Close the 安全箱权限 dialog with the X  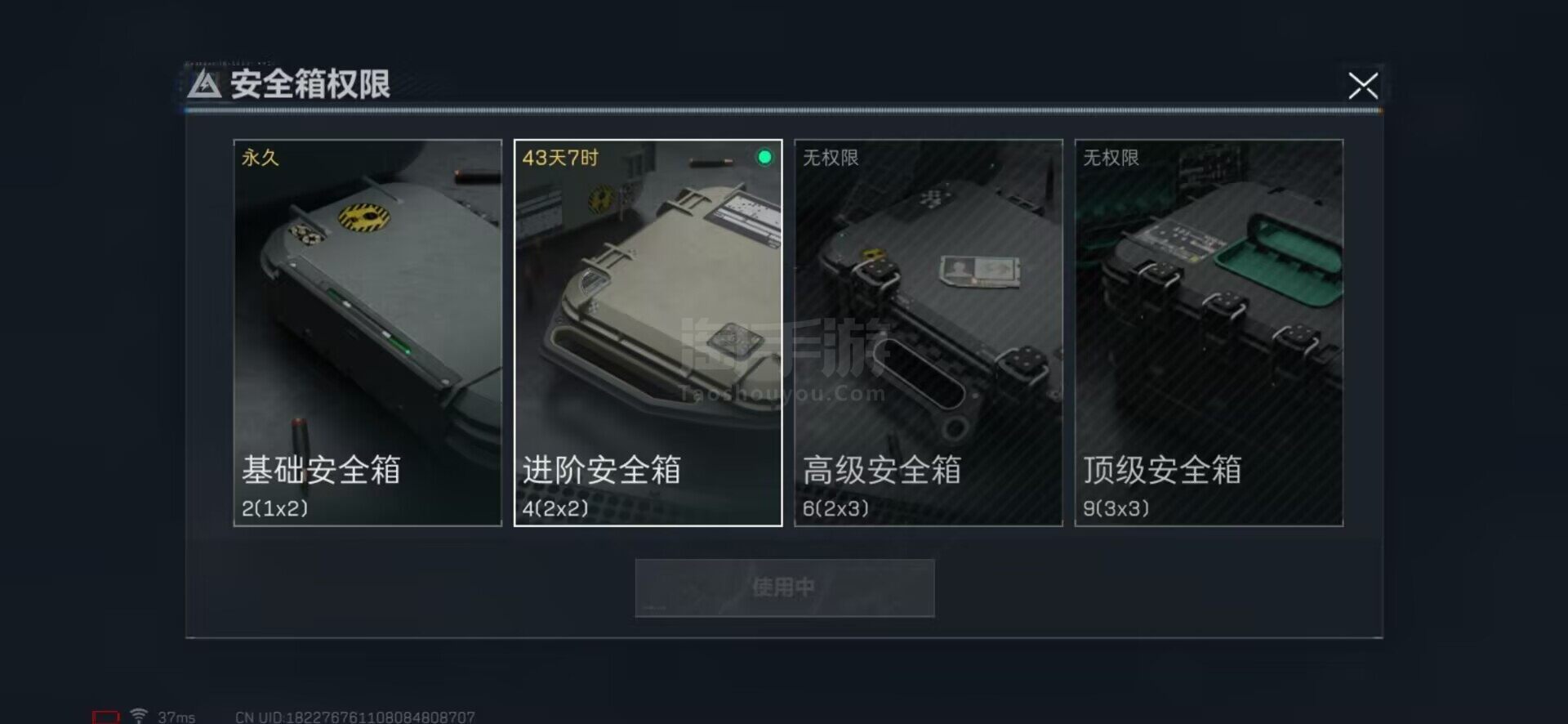[x=1362, y=85]
